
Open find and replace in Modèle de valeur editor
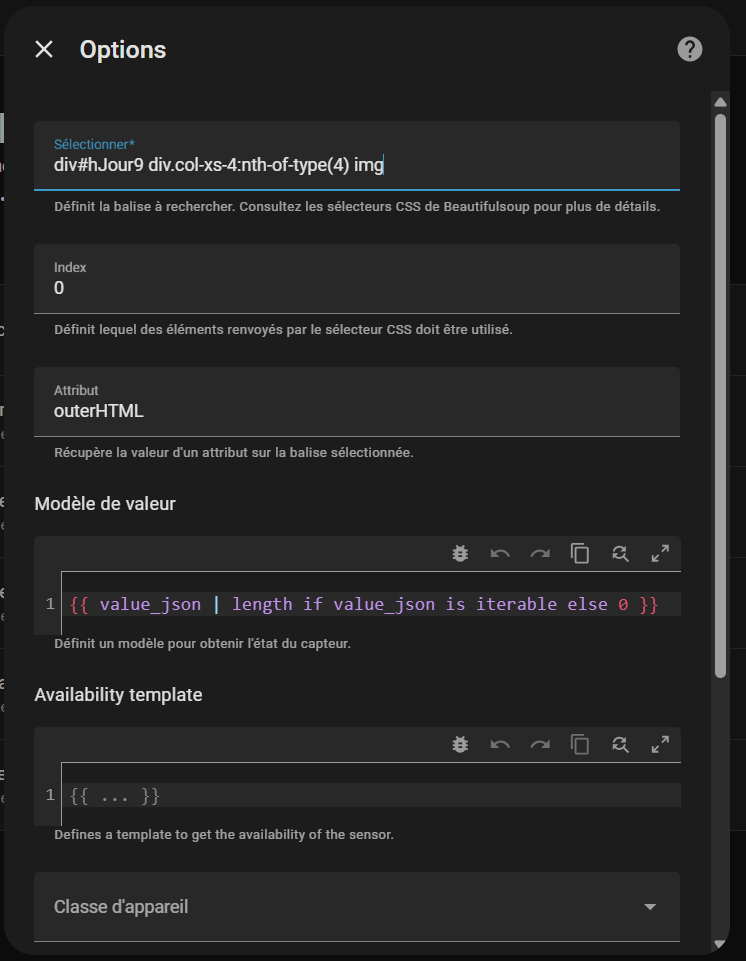620,553
